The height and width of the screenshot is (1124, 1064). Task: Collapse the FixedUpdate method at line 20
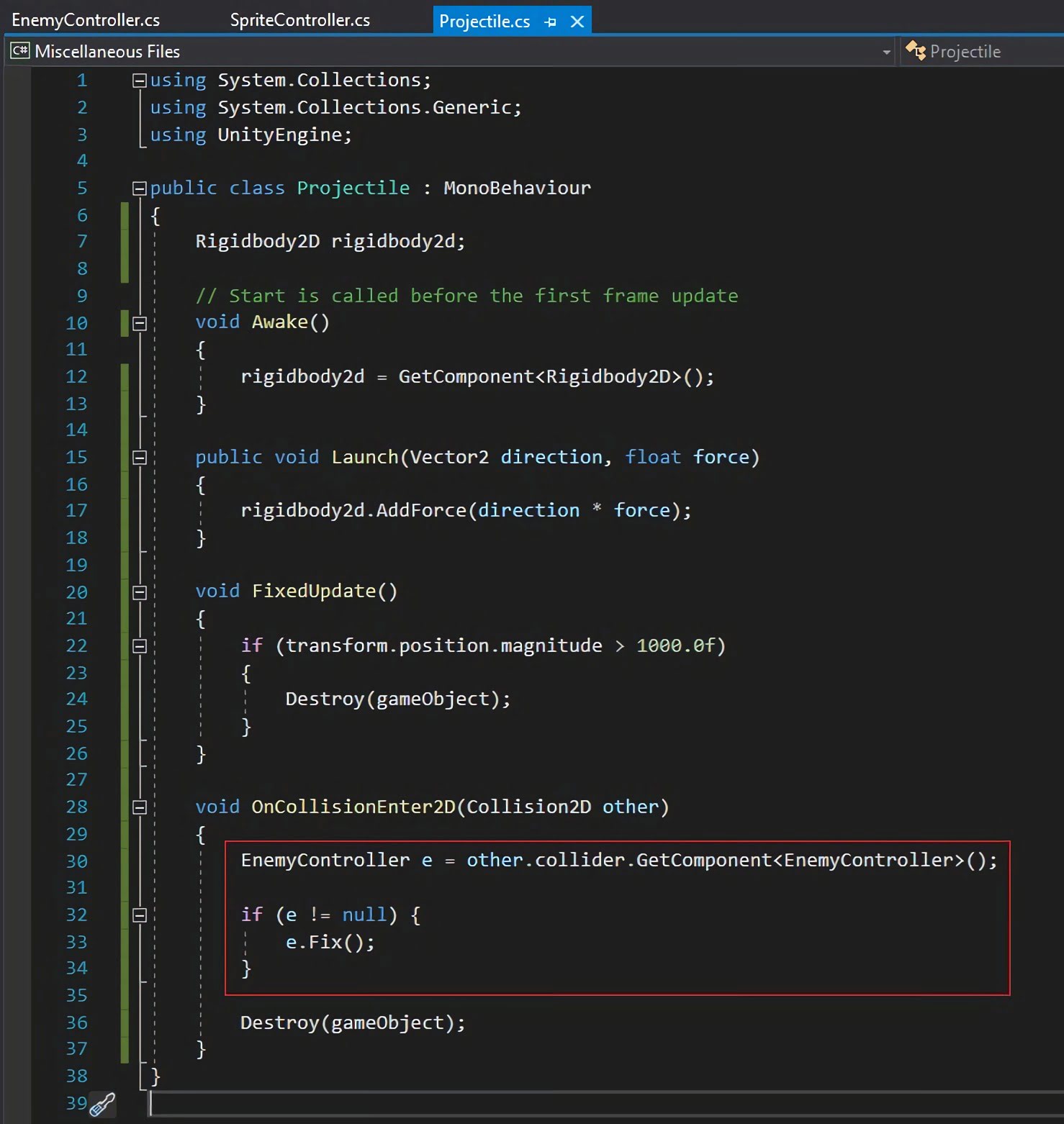click(x=140, y=592)
